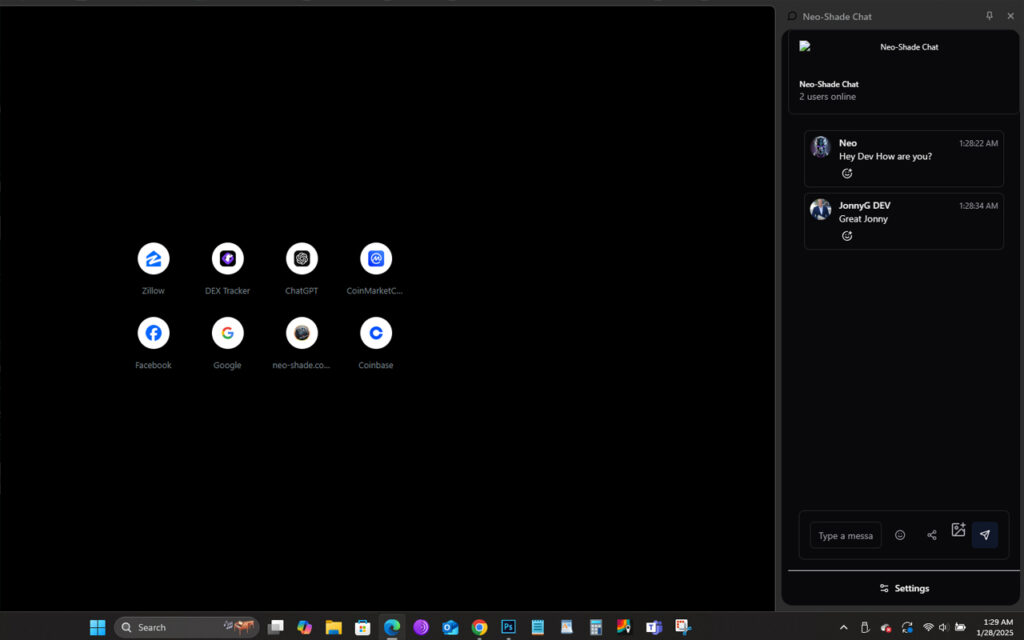Focus the Type a message field

(846, 536)
